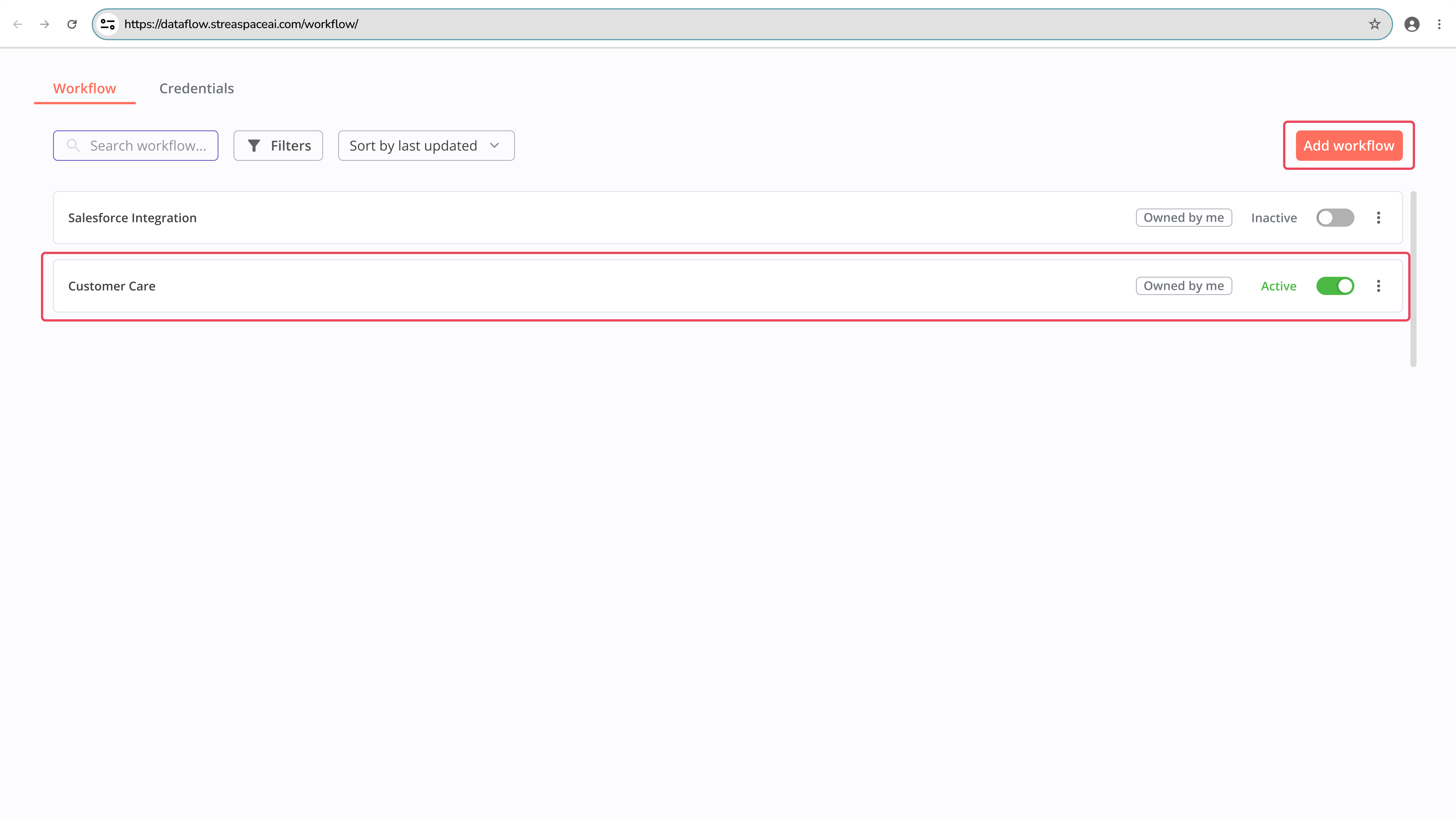1456x819 pixels.
Task: Bookmark this page with the star icon
Action: (1375, 24)
